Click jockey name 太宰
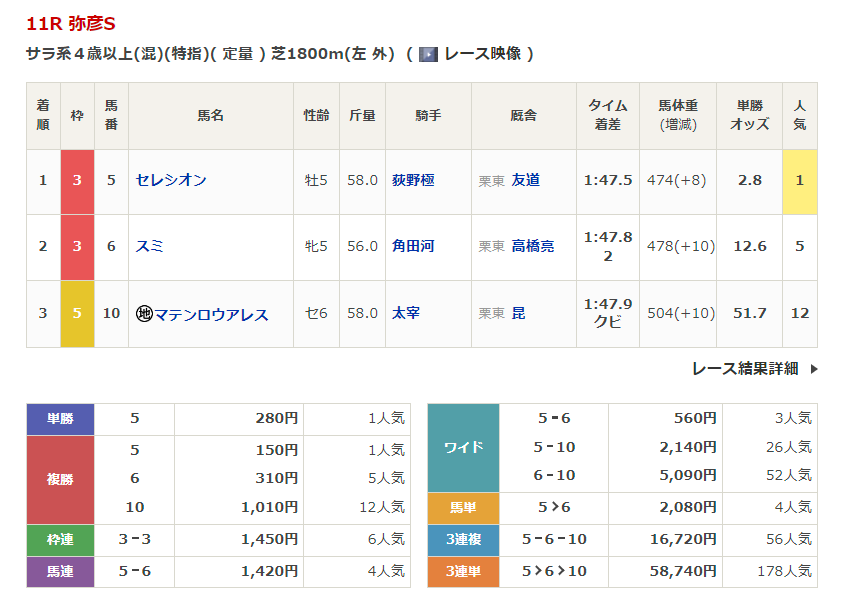 (x=406, y=314)
